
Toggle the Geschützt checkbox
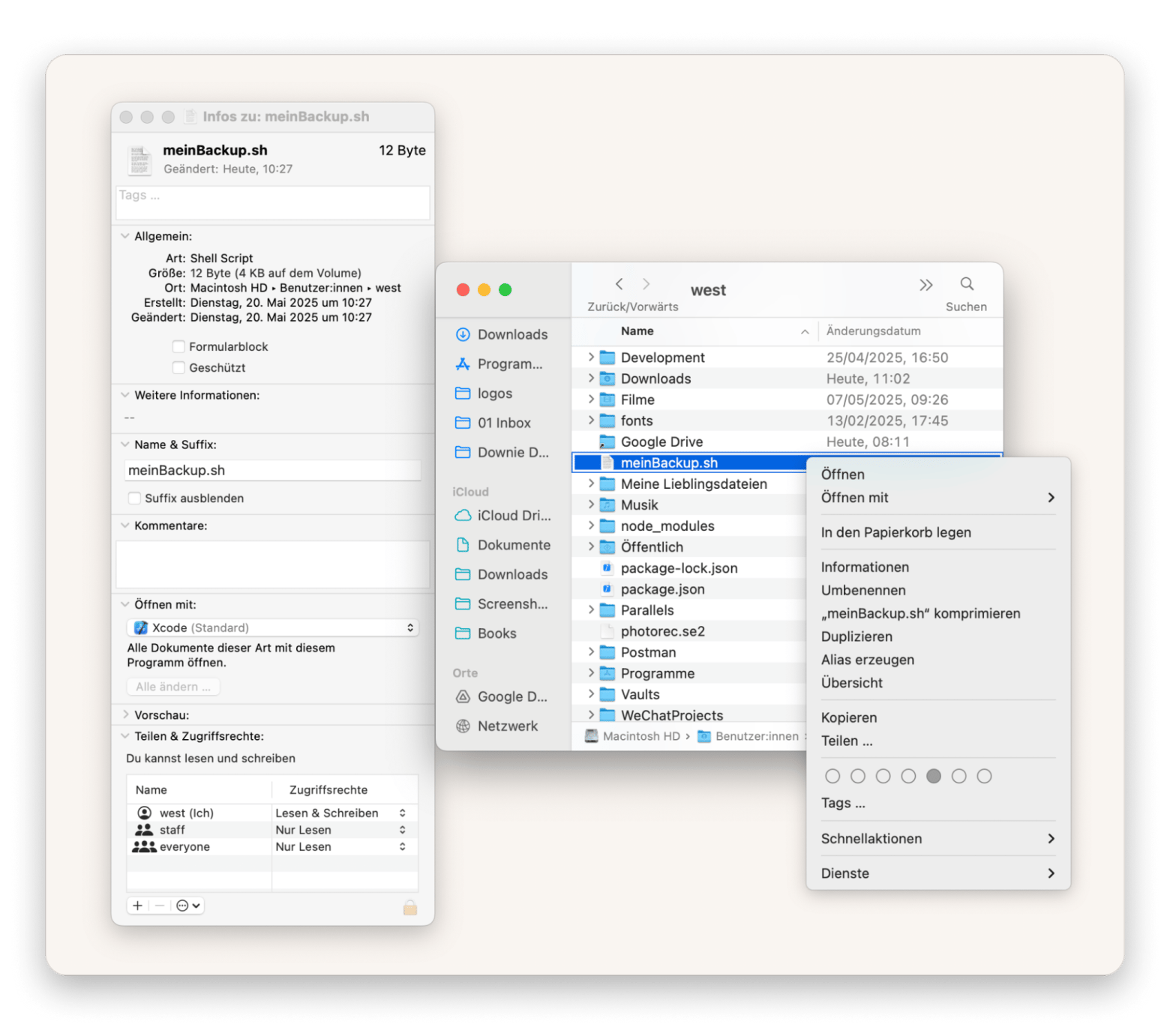(178, 367)
